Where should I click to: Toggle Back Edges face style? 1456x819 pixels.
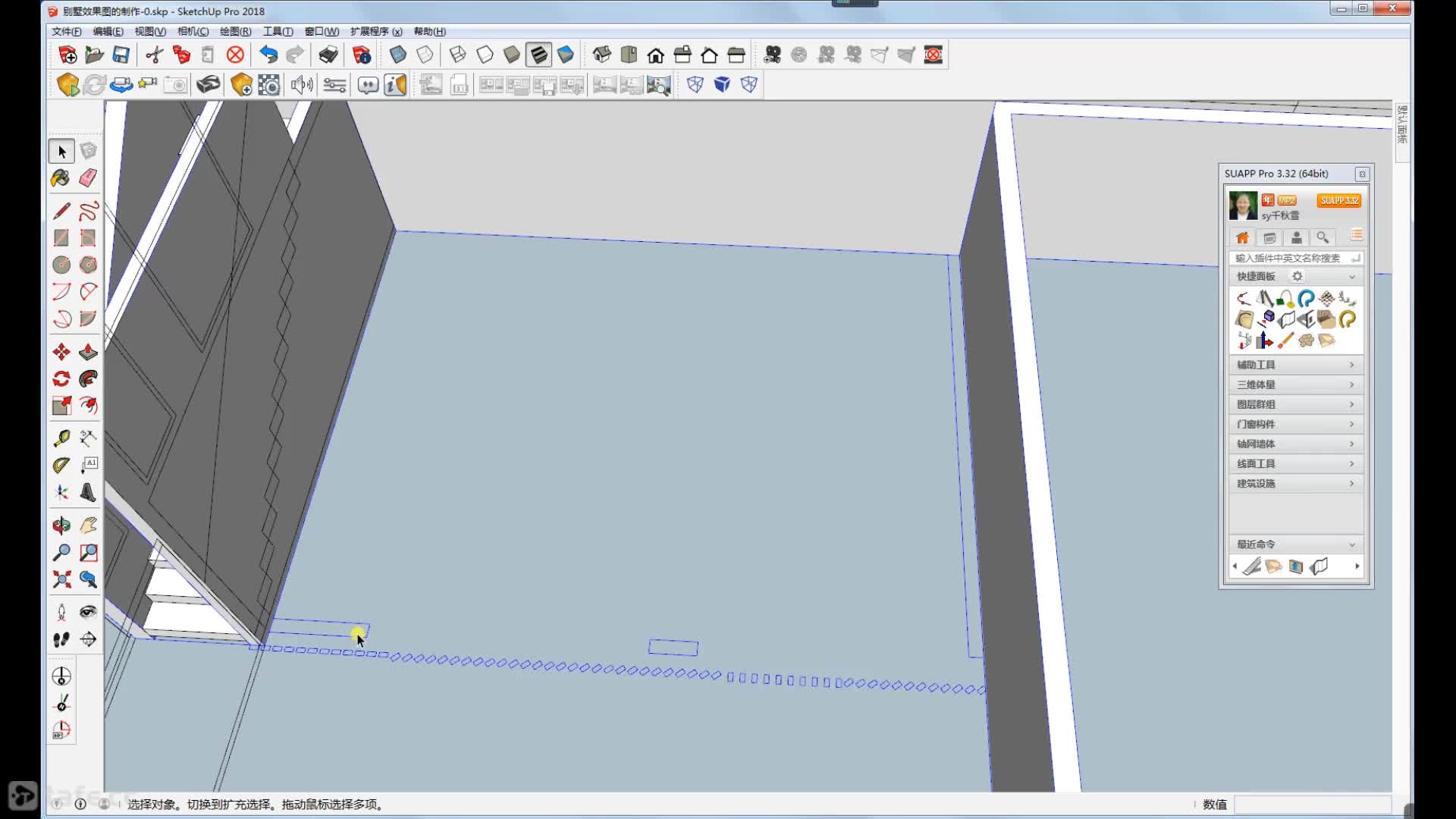click(x=425, y=55)
